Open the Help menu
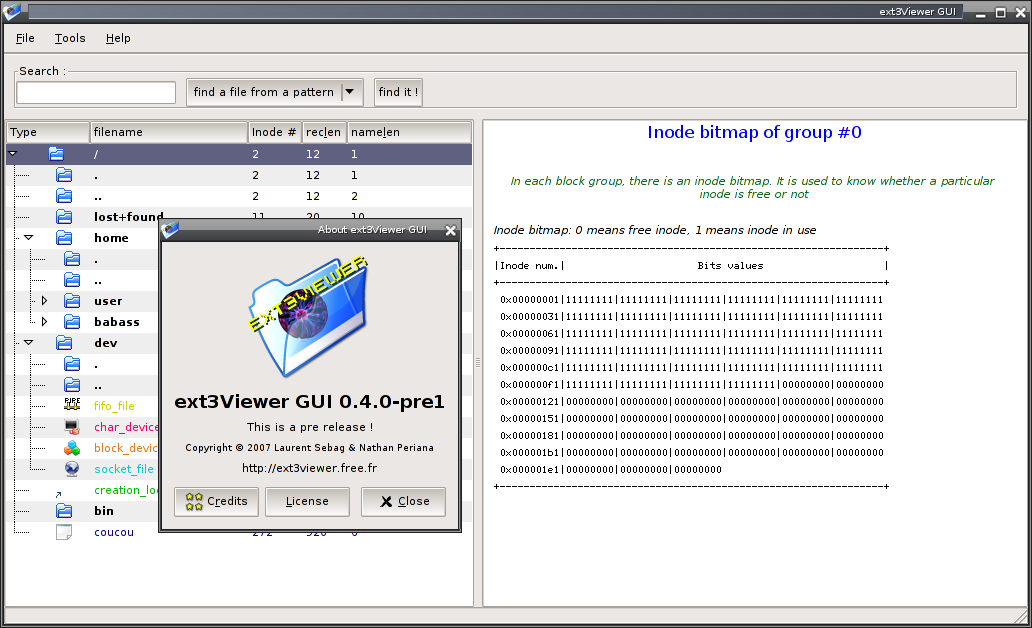Screen dimensions: 1032x628 (118, 38)
